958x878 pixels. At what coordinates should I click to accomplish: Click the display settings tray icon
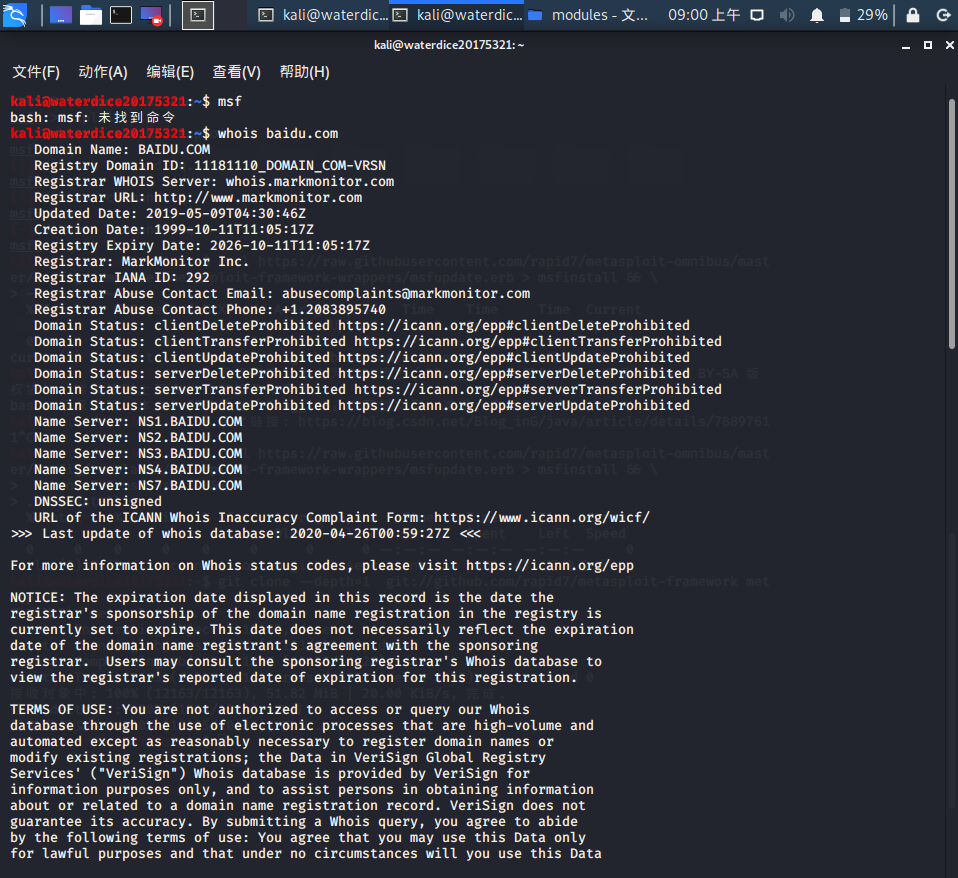click(757, 15)
